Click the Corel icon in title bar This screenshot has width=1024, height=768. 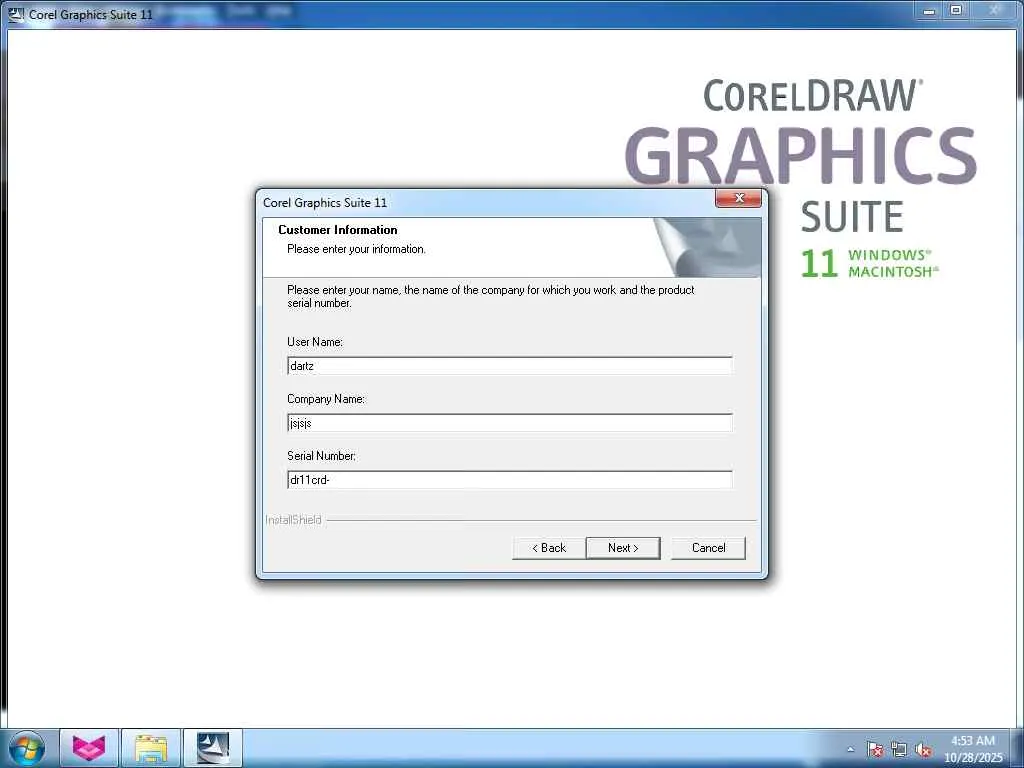tap(16, 14)
